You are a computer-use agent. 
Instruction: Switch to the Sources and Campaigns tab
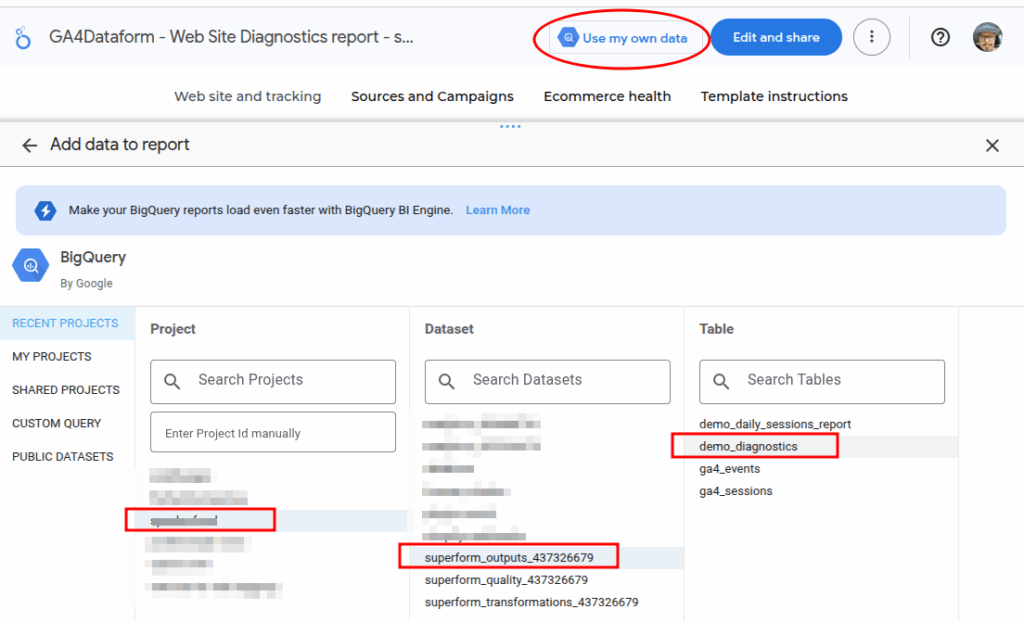click(x=432, y=96)
